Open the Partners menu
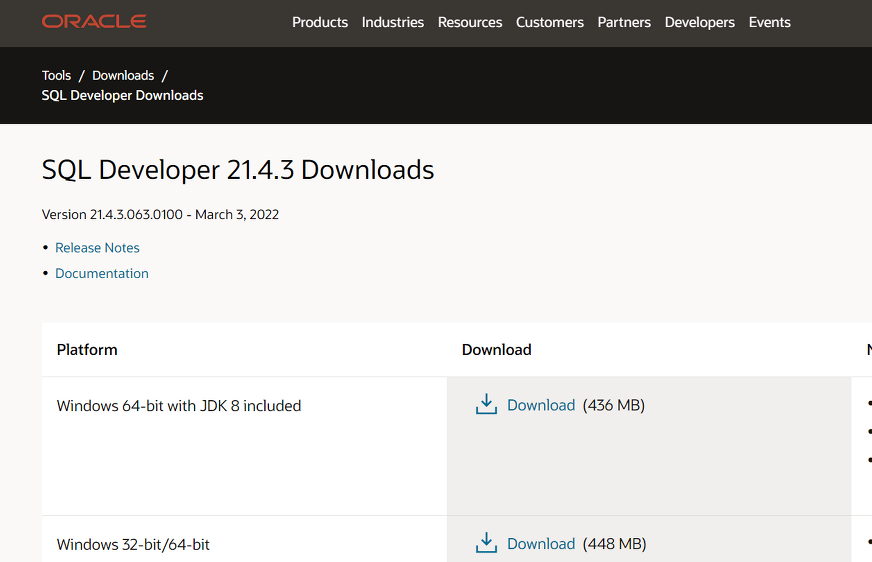This screenshot has width=872, height=562. pos(624,22)
